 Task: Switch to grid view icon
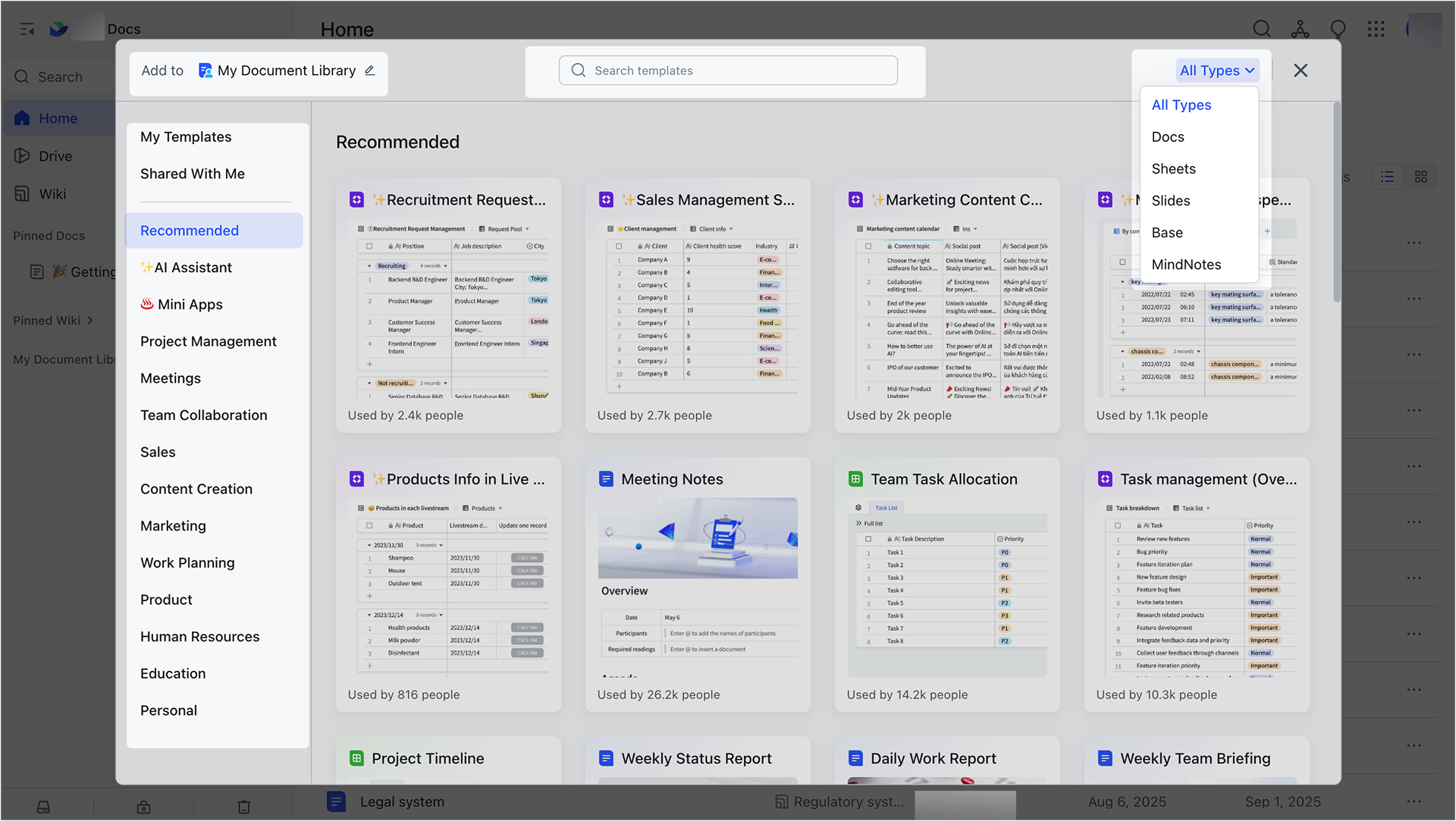[1420, 177]
